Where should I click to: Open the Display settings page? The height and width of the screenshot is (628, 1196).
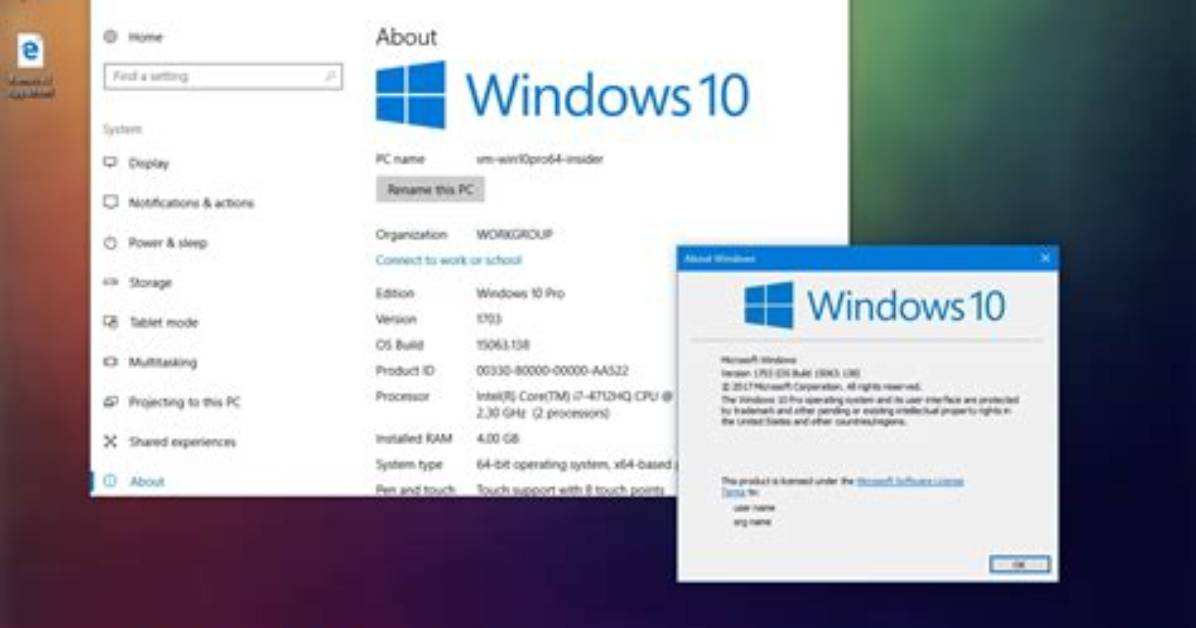point(149,163)
